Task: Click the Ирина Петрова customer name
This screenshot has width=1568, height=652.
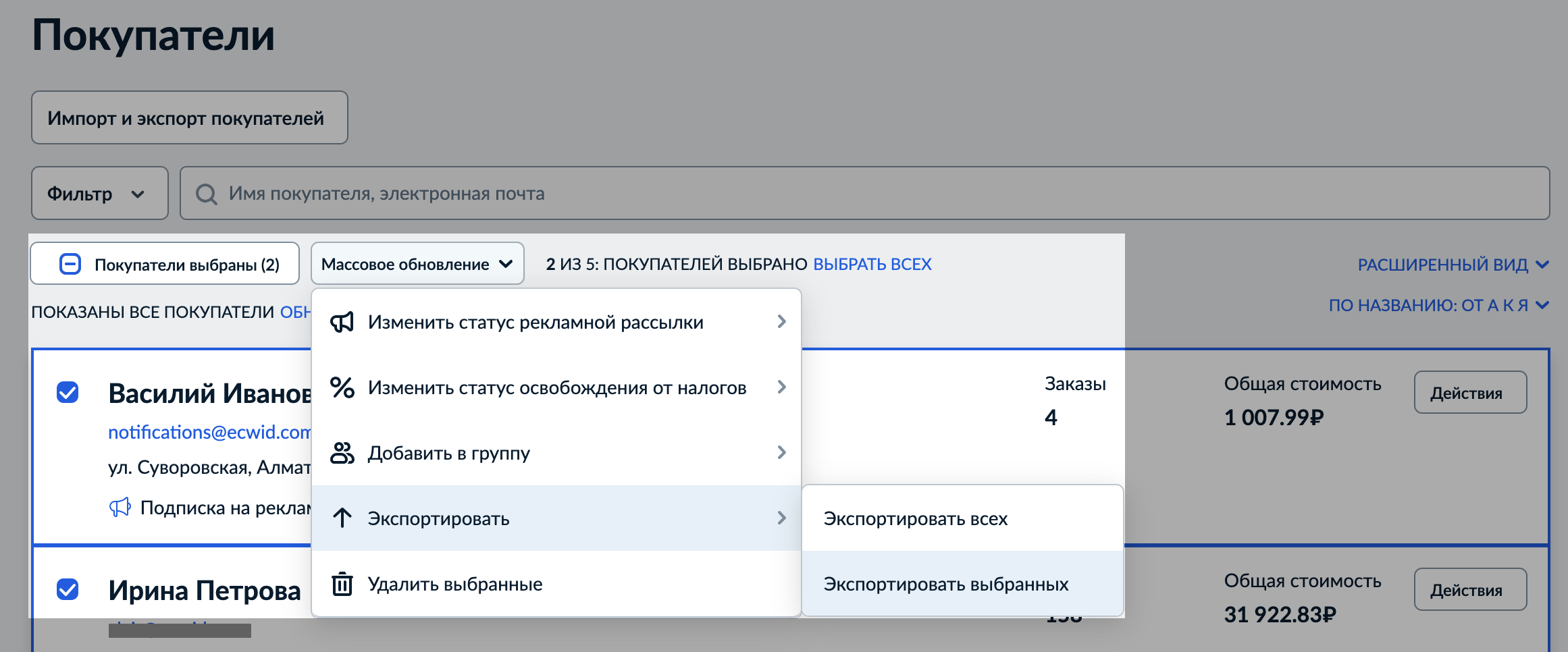Action: (205, 591)
